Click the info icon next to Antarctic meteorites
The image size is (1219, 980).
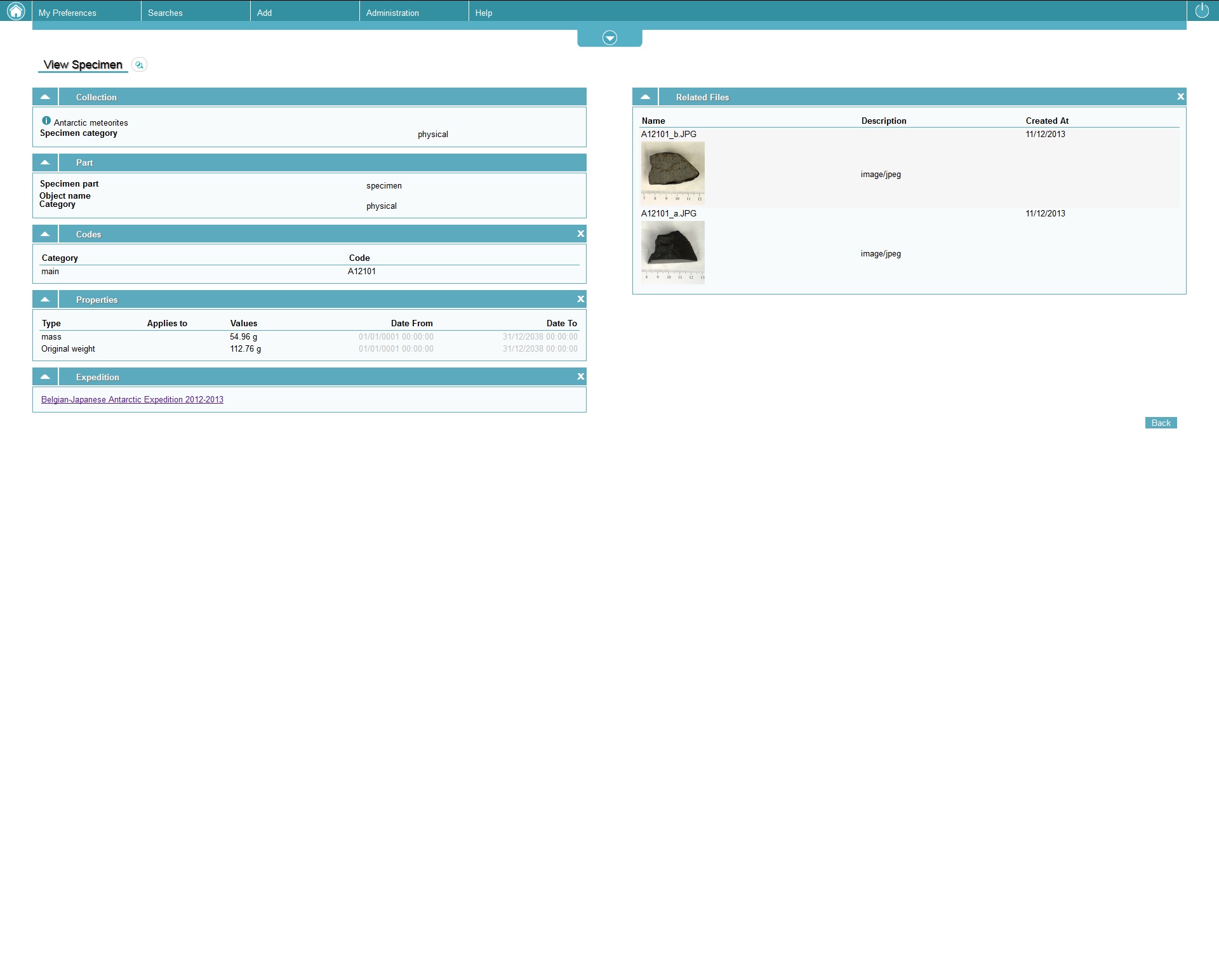46,121
